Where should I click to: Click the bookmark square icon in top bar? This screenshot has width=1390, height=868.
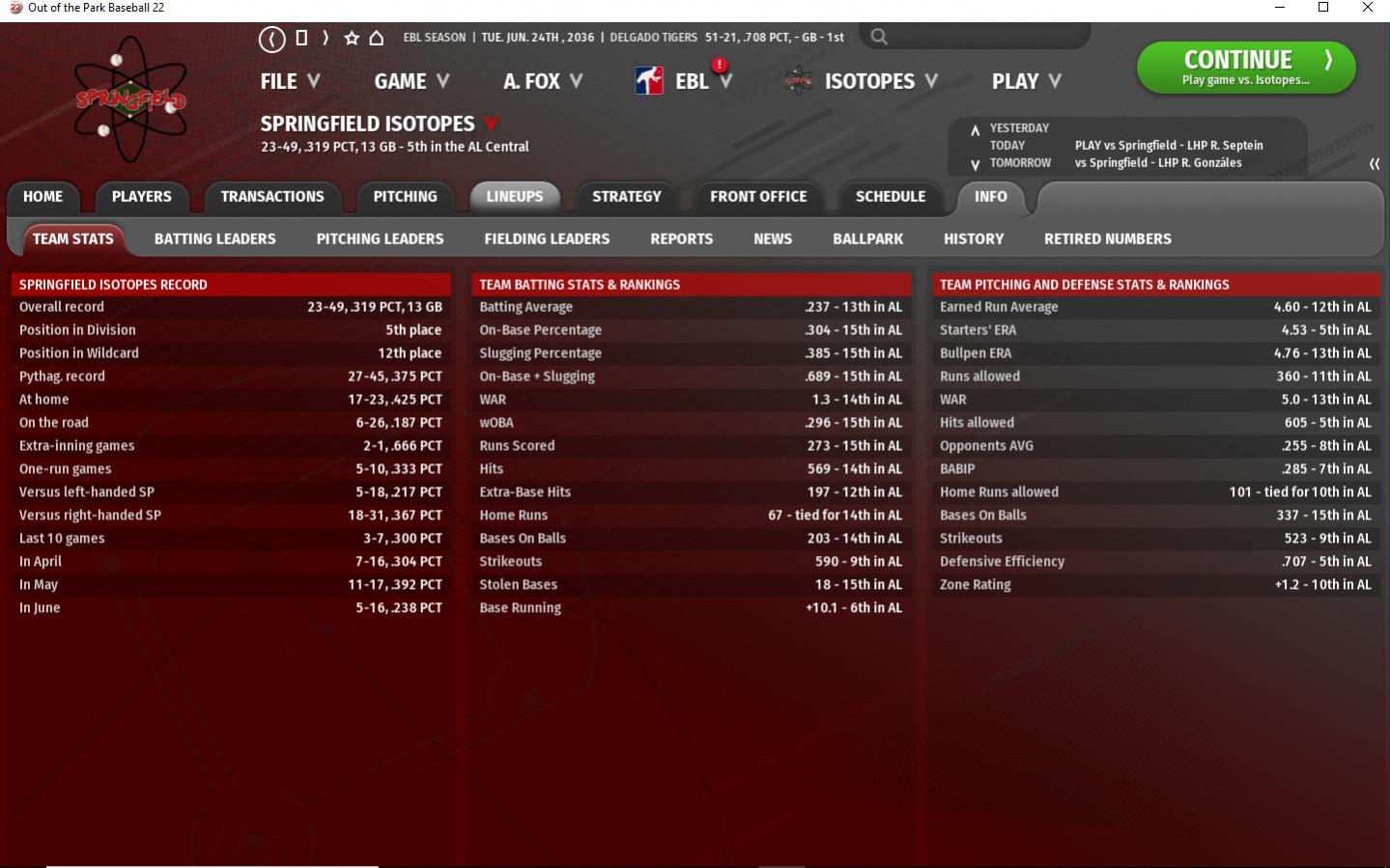[x=301, y=38]
